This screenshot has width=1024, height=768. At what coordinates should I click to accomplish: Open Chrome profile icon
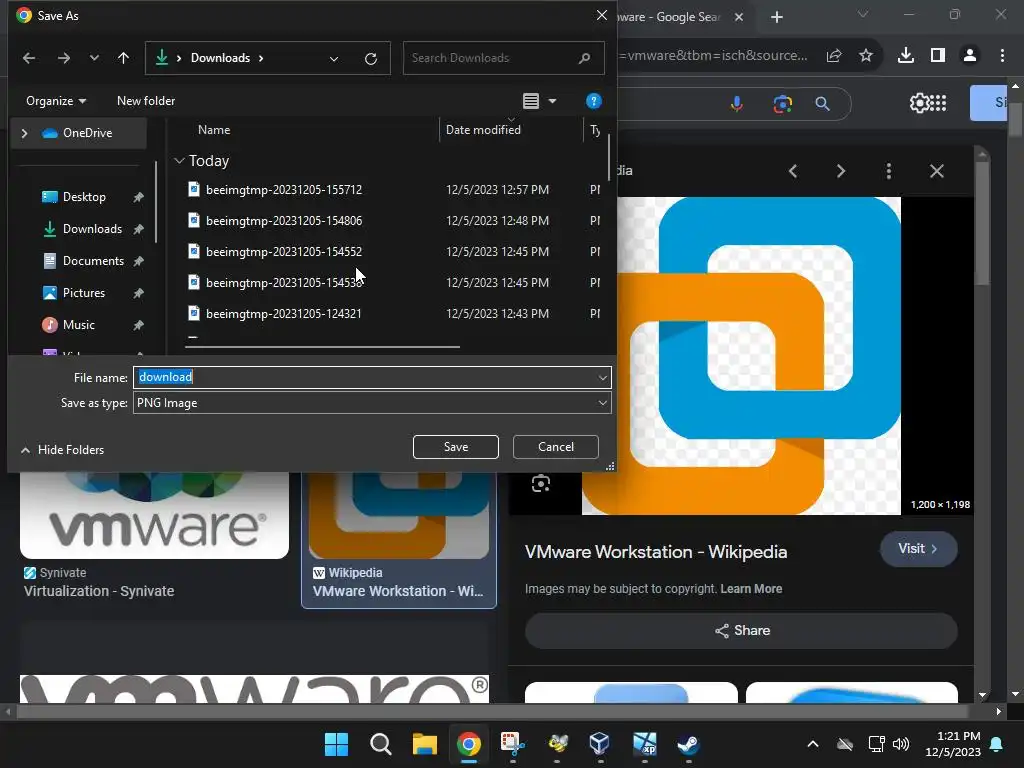970,56
